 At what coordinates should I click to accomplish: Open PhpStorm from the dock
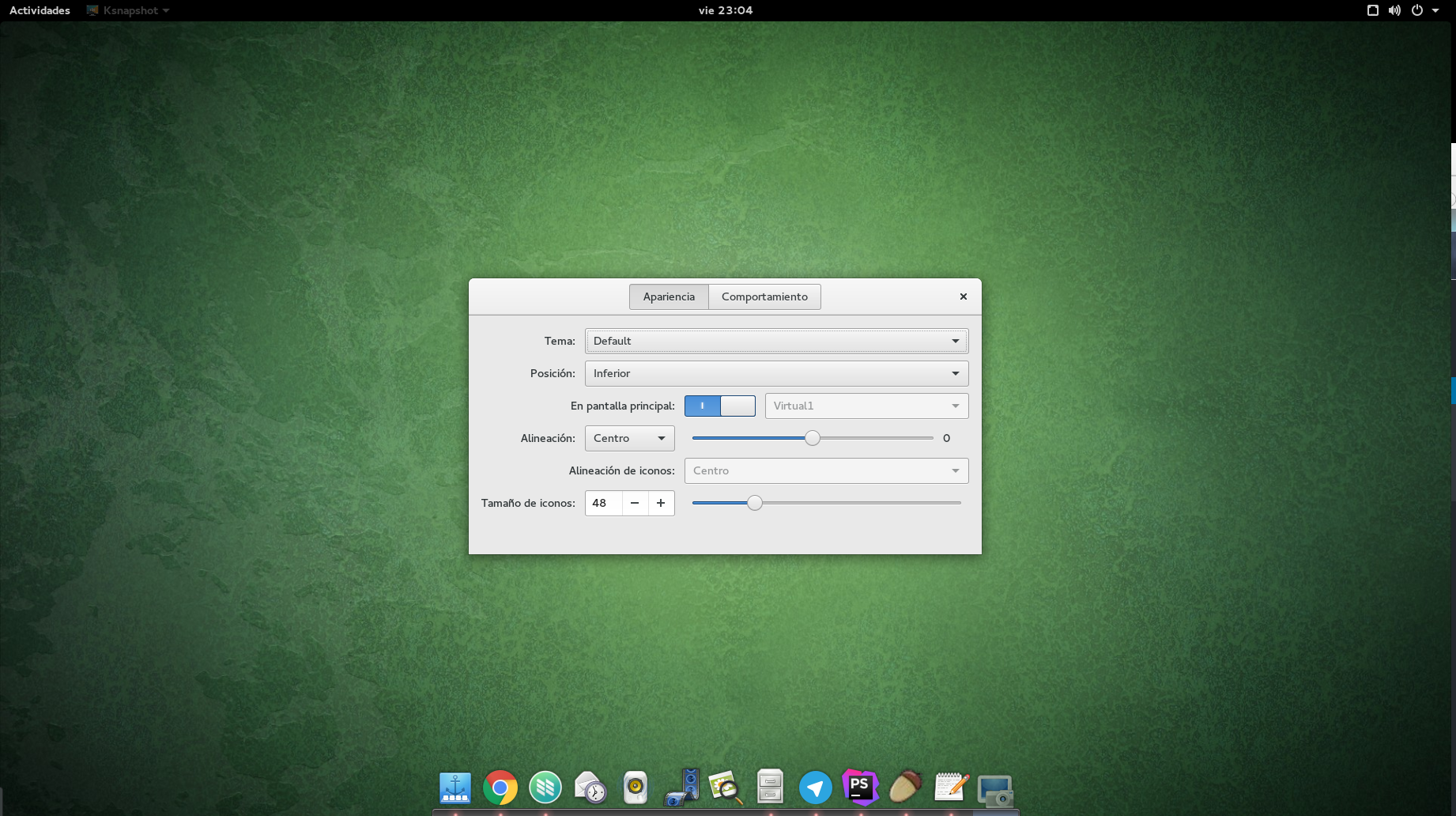[860, 787]
